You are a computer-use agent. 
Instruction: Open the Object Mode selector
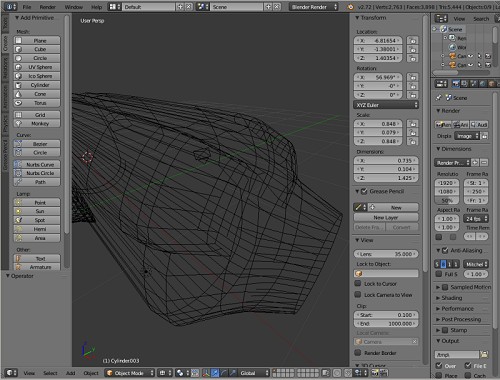point(130,373)
